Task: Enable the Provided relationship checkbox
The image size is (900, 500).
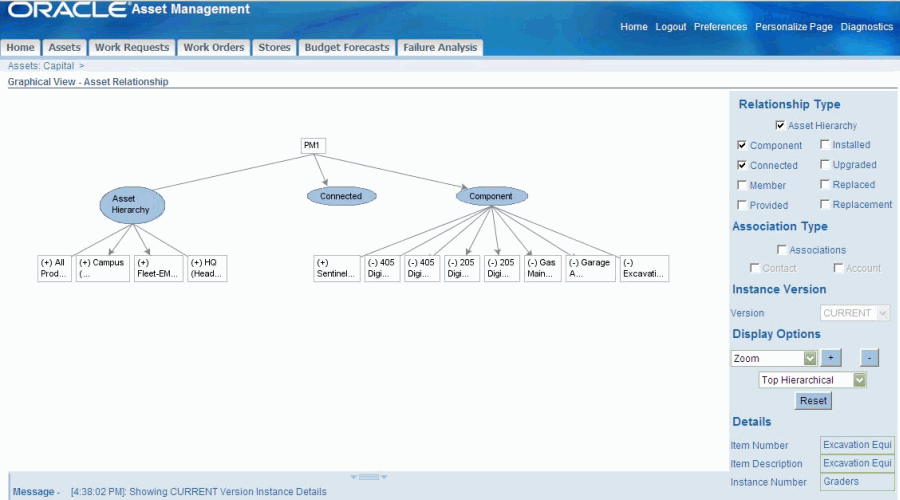Action: point(742,205)
